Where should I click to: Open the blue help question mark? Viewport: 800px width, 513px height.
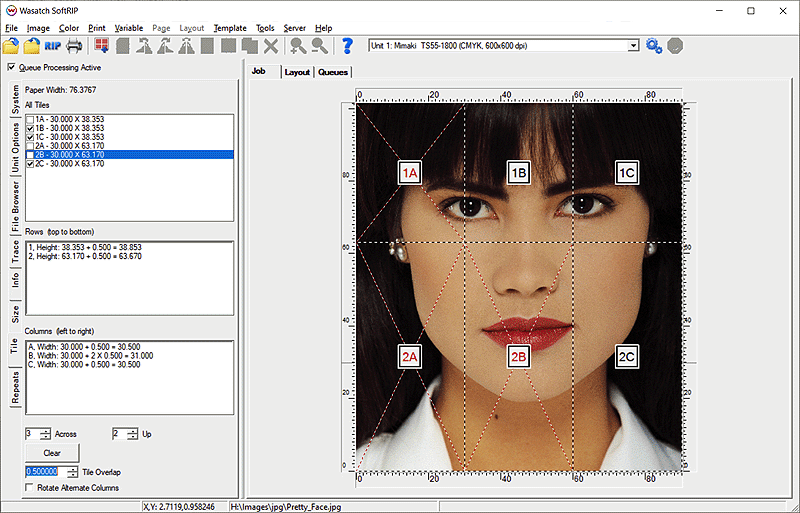coord(347,46)
